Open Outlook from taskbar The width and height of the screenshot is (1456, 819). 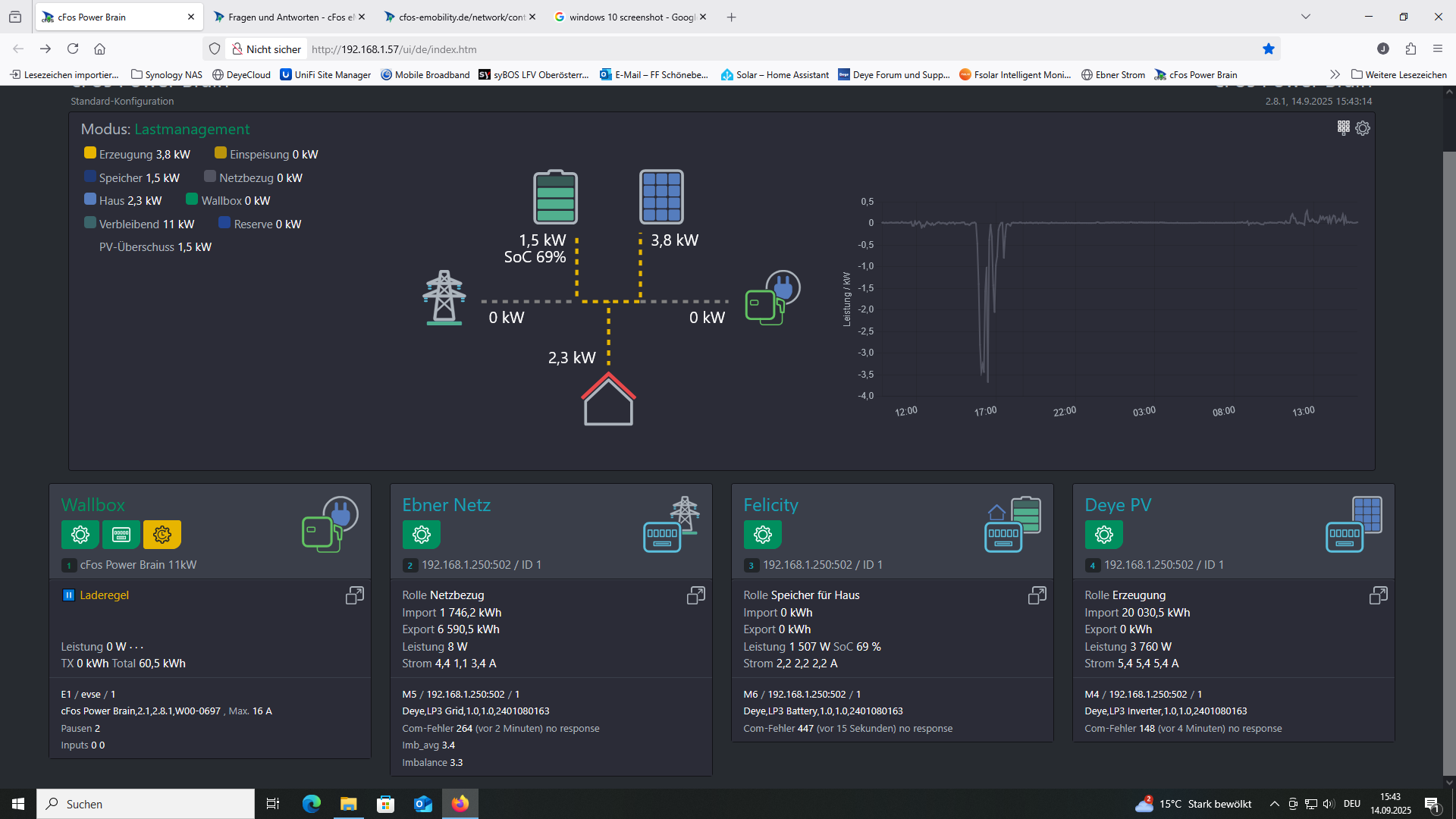click(x=423, y=804)
